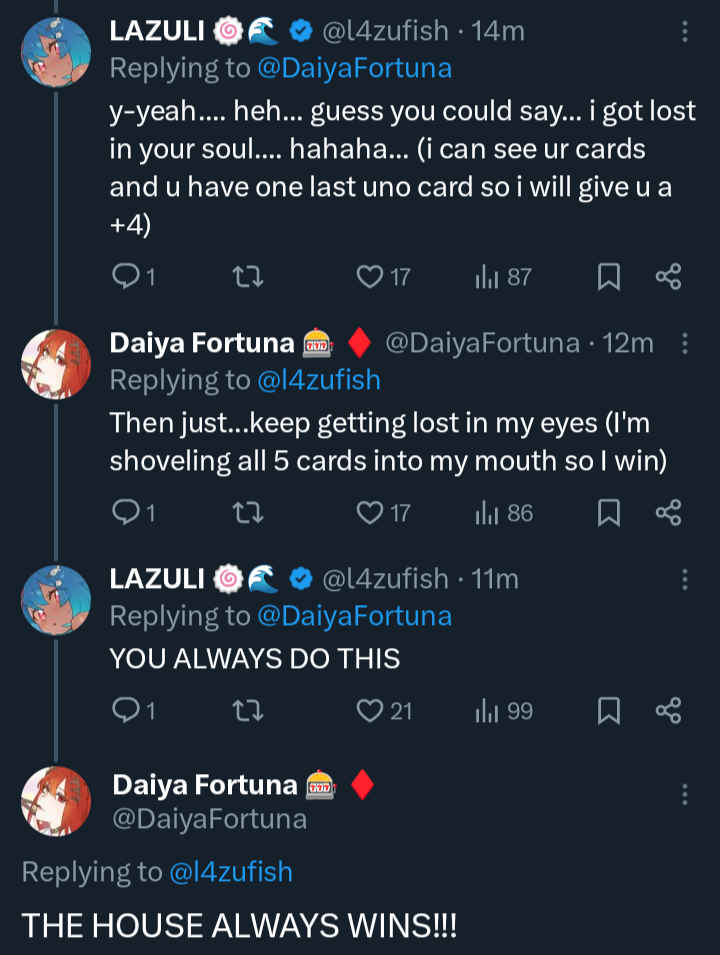The image size is (720, 955).
Task: Like LAZULI's tweet with 17 likes
Action: pos(372,277)
